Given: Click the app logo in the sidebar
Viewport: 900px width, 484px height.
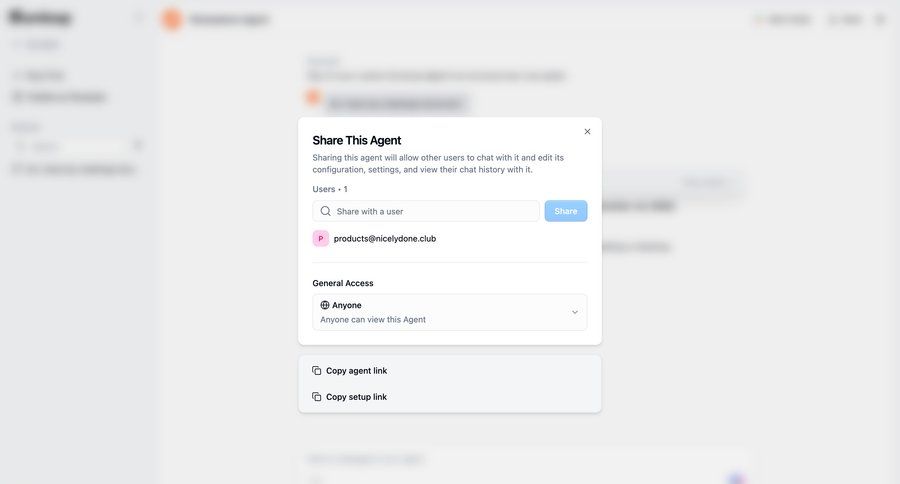Looking at the screenshot, I should pyautogui.click(x=40, y=17).
